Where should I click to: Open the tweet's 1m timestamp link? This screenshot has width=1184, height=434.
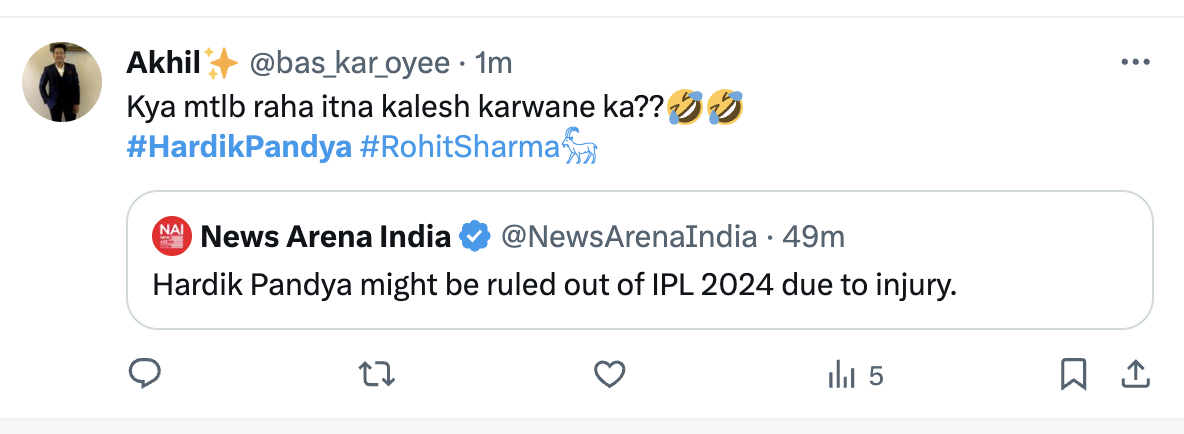[494, 63]
